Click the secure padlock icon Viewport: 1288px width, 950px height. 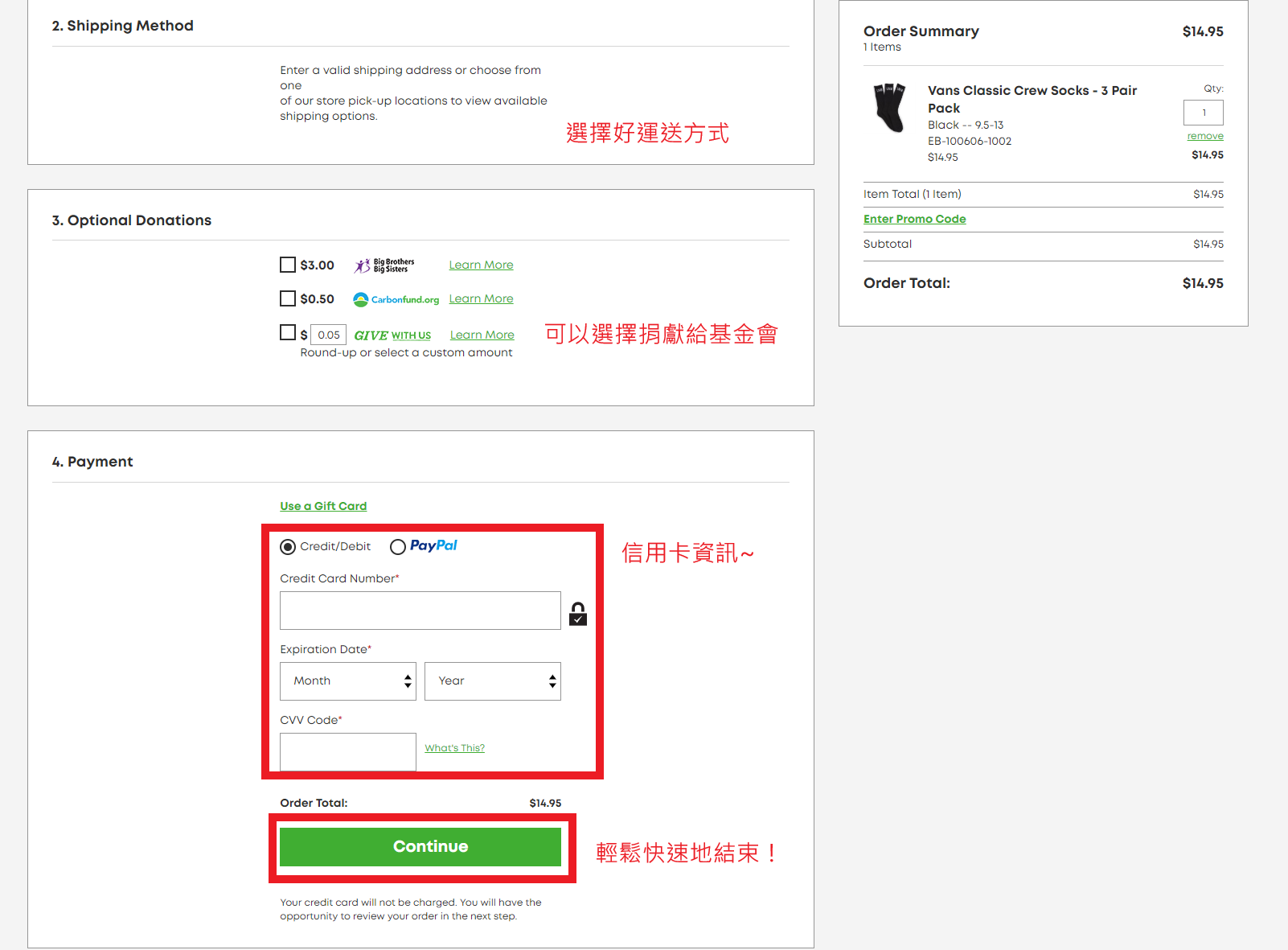[577, 614]
